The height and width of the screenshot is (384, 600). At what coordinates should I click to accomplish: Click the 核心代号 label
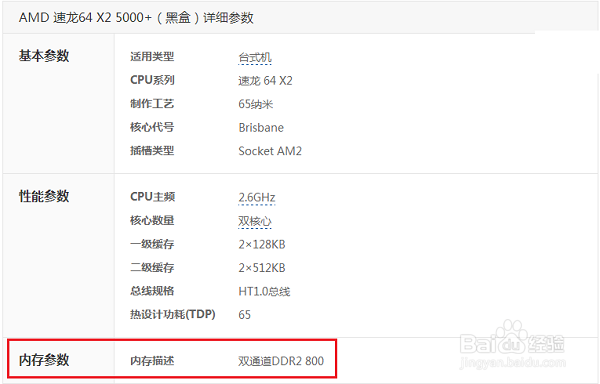click(x=152, y=127)
